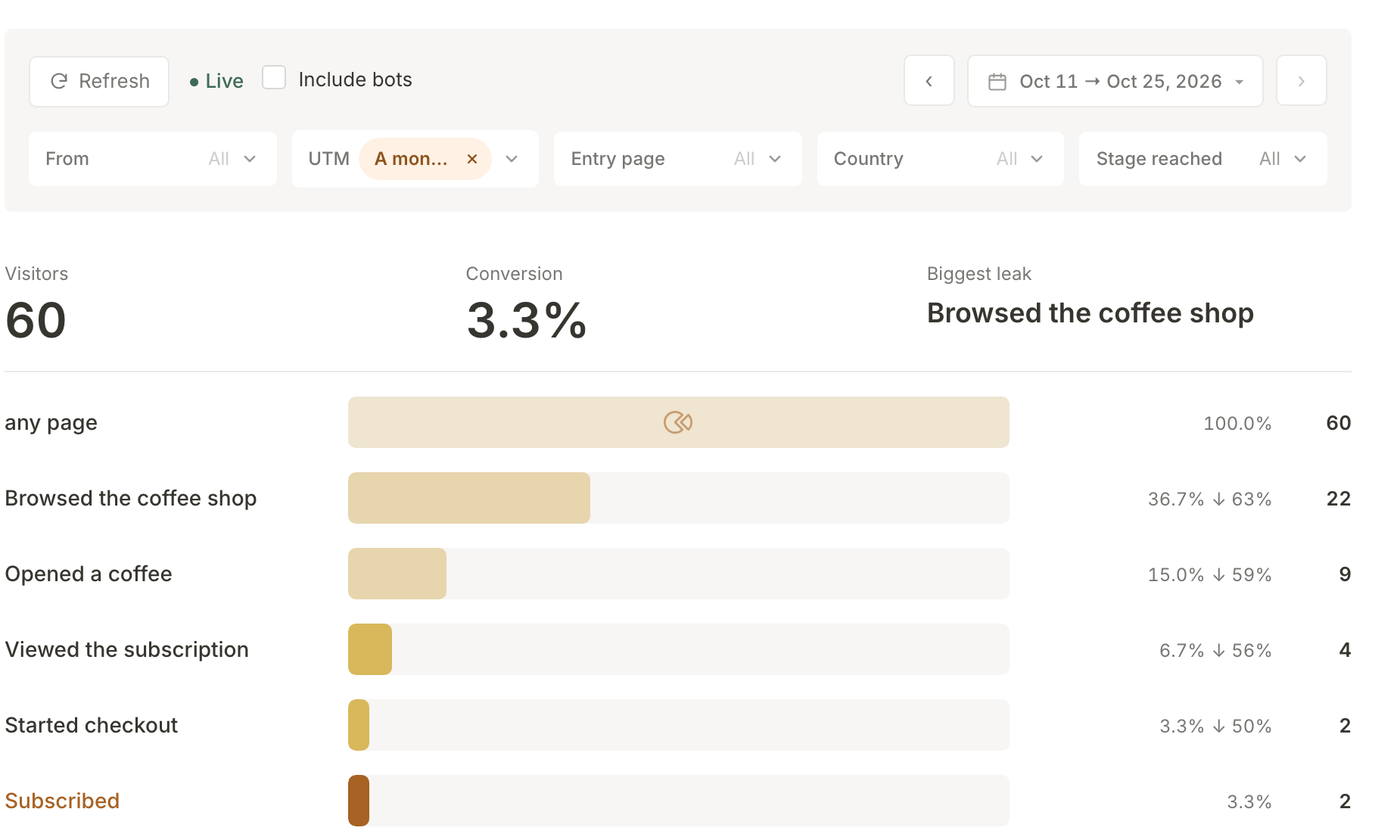Go to the next date range

point(1301,81)
